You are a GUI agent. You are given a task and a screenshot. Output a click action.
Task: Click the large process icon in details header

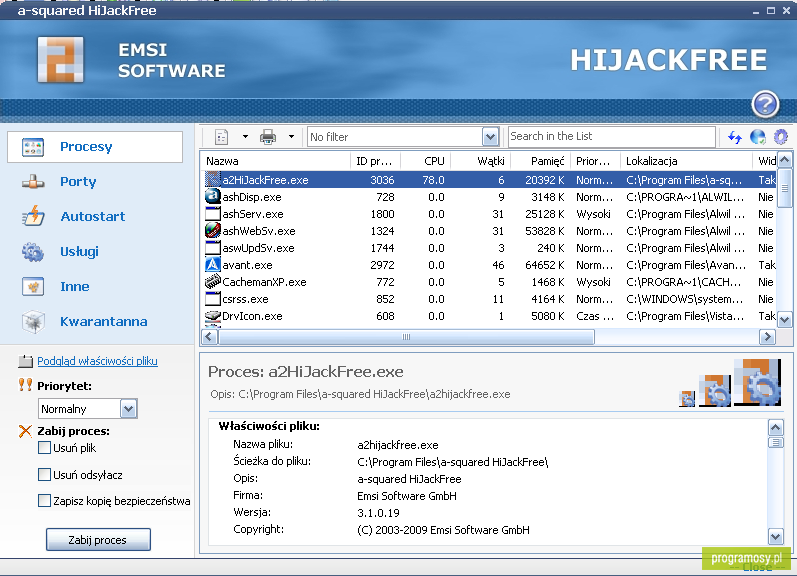coord(757,382)
